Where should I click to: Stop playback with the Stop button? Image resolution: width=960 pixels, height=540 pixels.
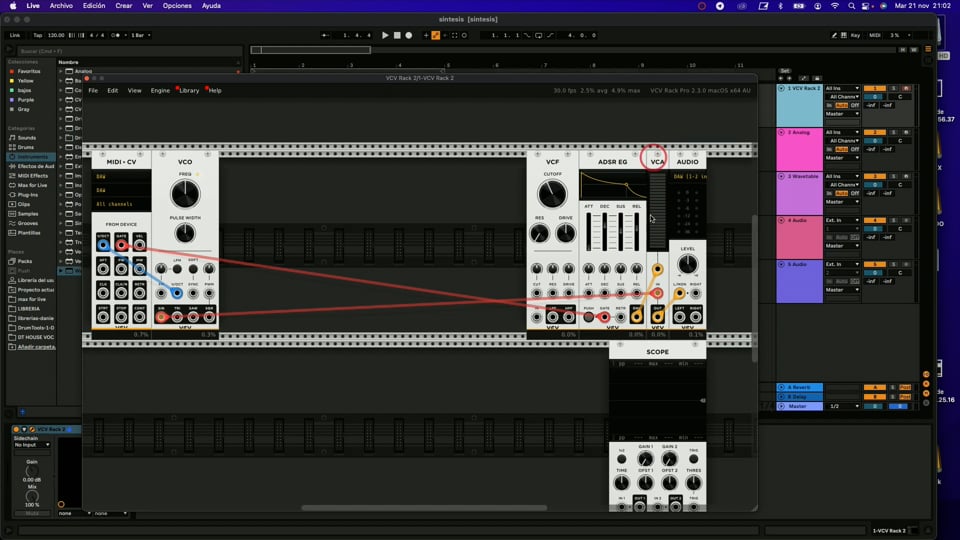pyautogui.click(x=397, y=36)
